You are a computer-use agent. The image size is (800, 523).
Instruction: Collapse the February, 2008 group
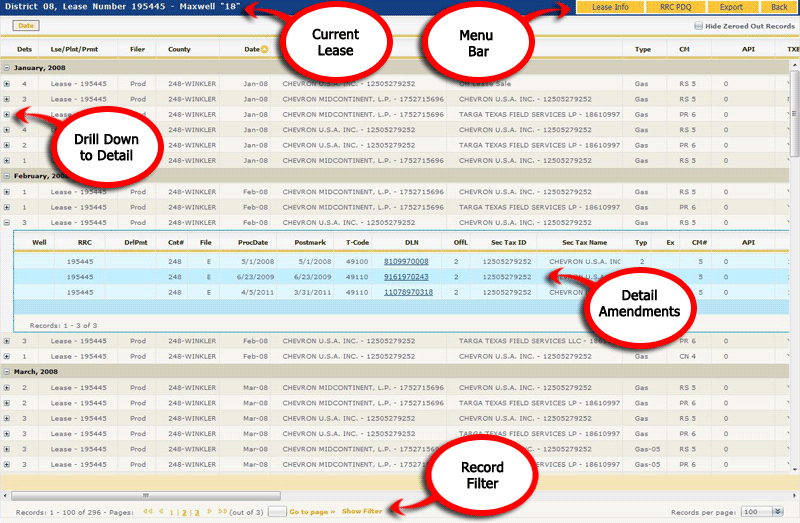[7, 176]
